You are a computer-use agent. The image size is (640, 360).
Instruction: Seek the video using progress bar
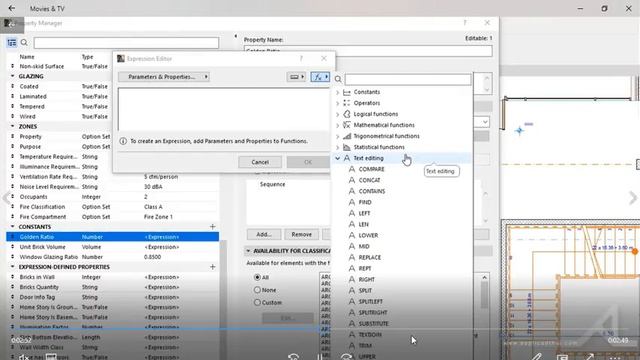[320, 329]
